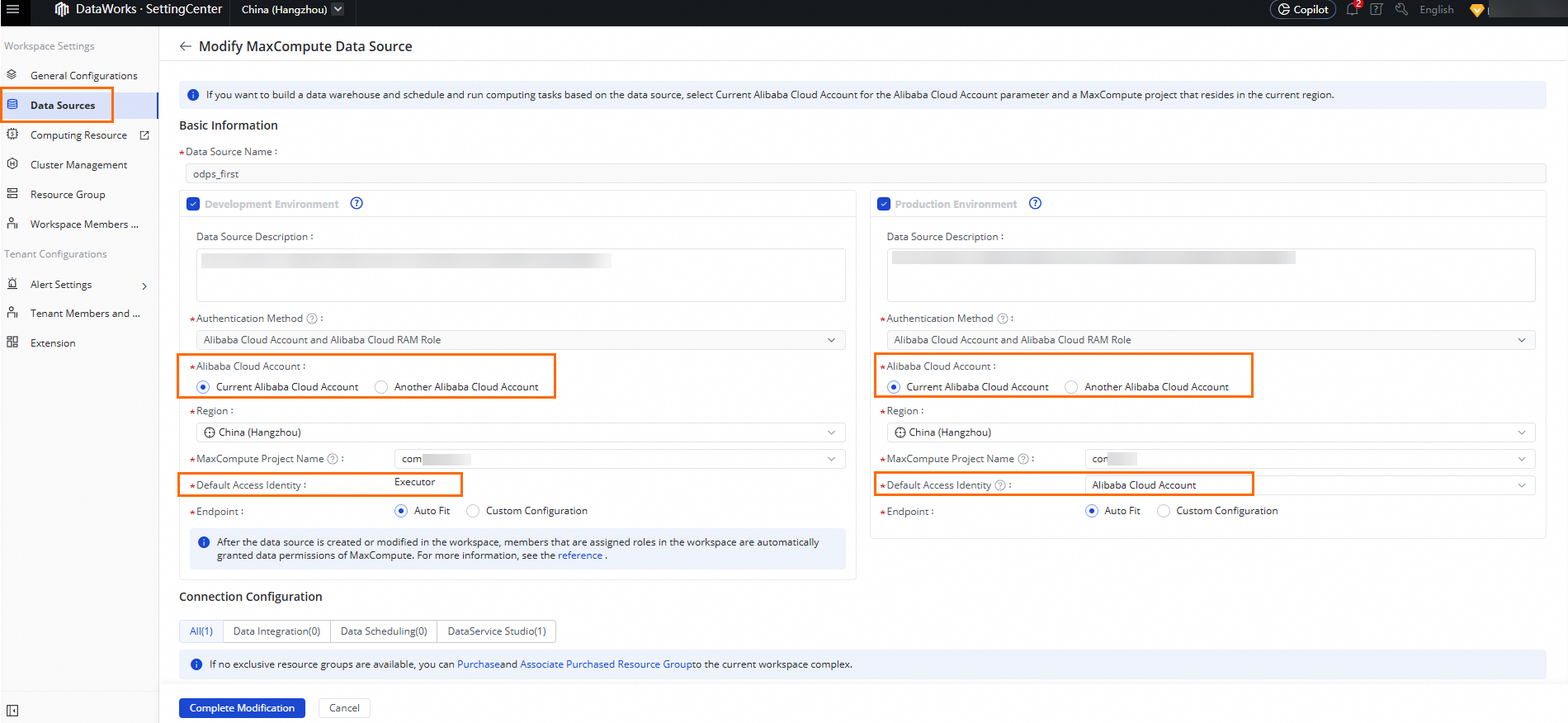Click help icon beside Production MaxCompute Project Name
This screenshot has width=1568, height=723.
pos(1023,459)
